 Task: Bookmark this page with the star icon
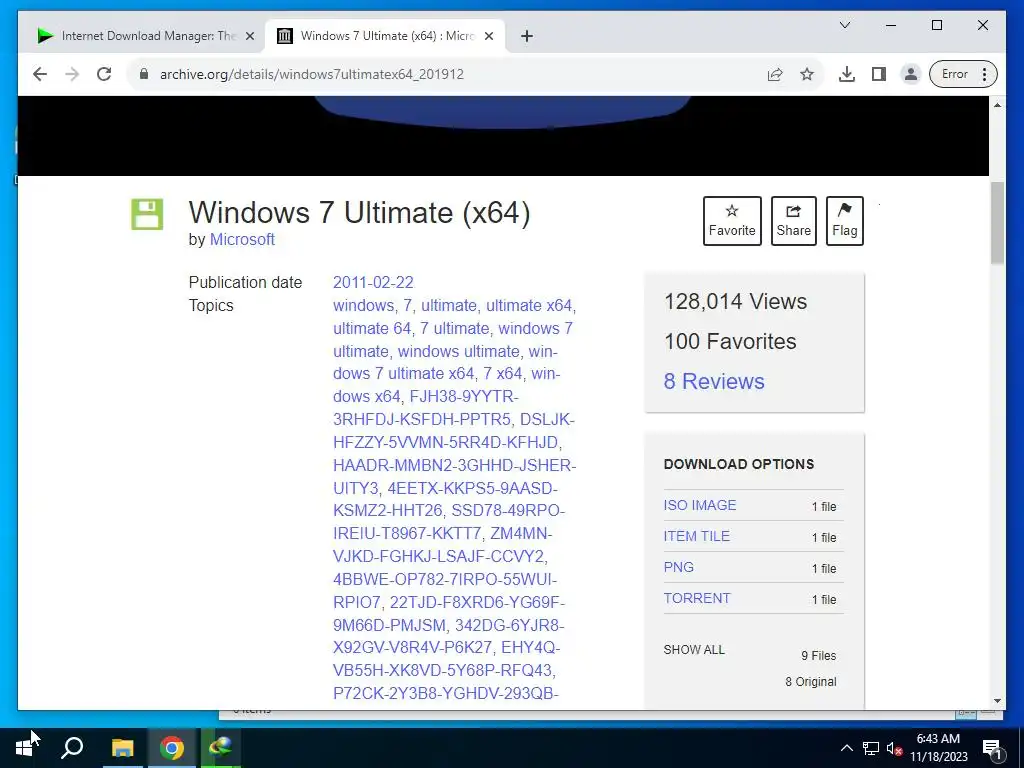[x=807, y=74]
